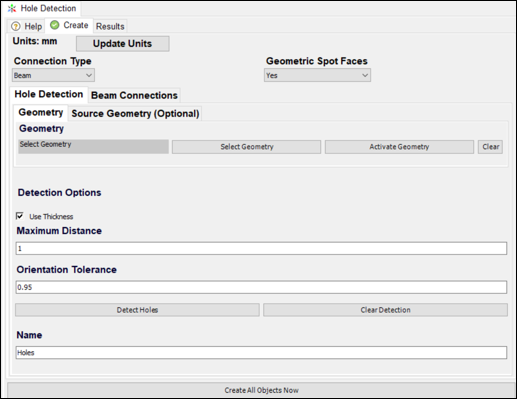Click the Connection Type label
The height and width of the screenshot is (399, 517).
53,61
